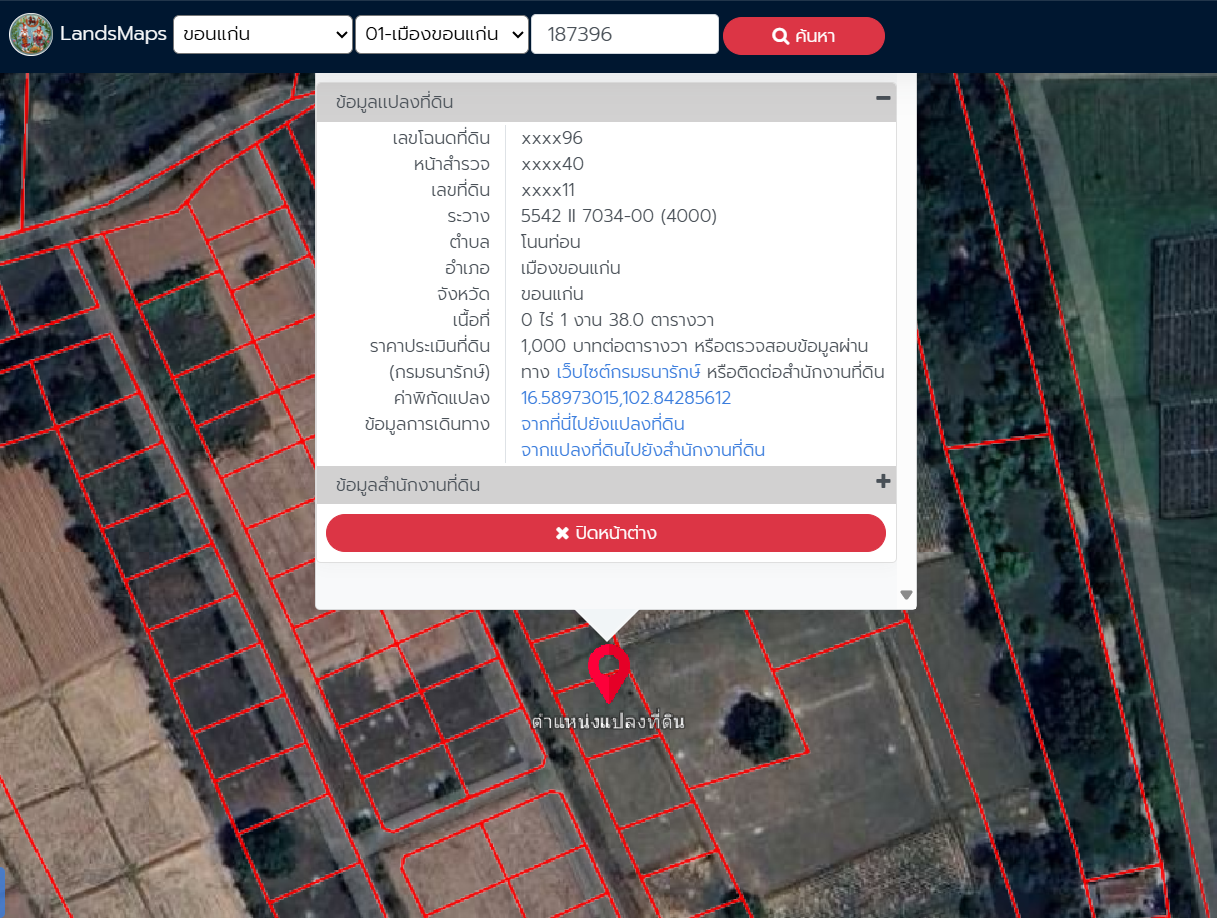Open the province dropdown showing ขอนแก่น

[x=262, y=35]
